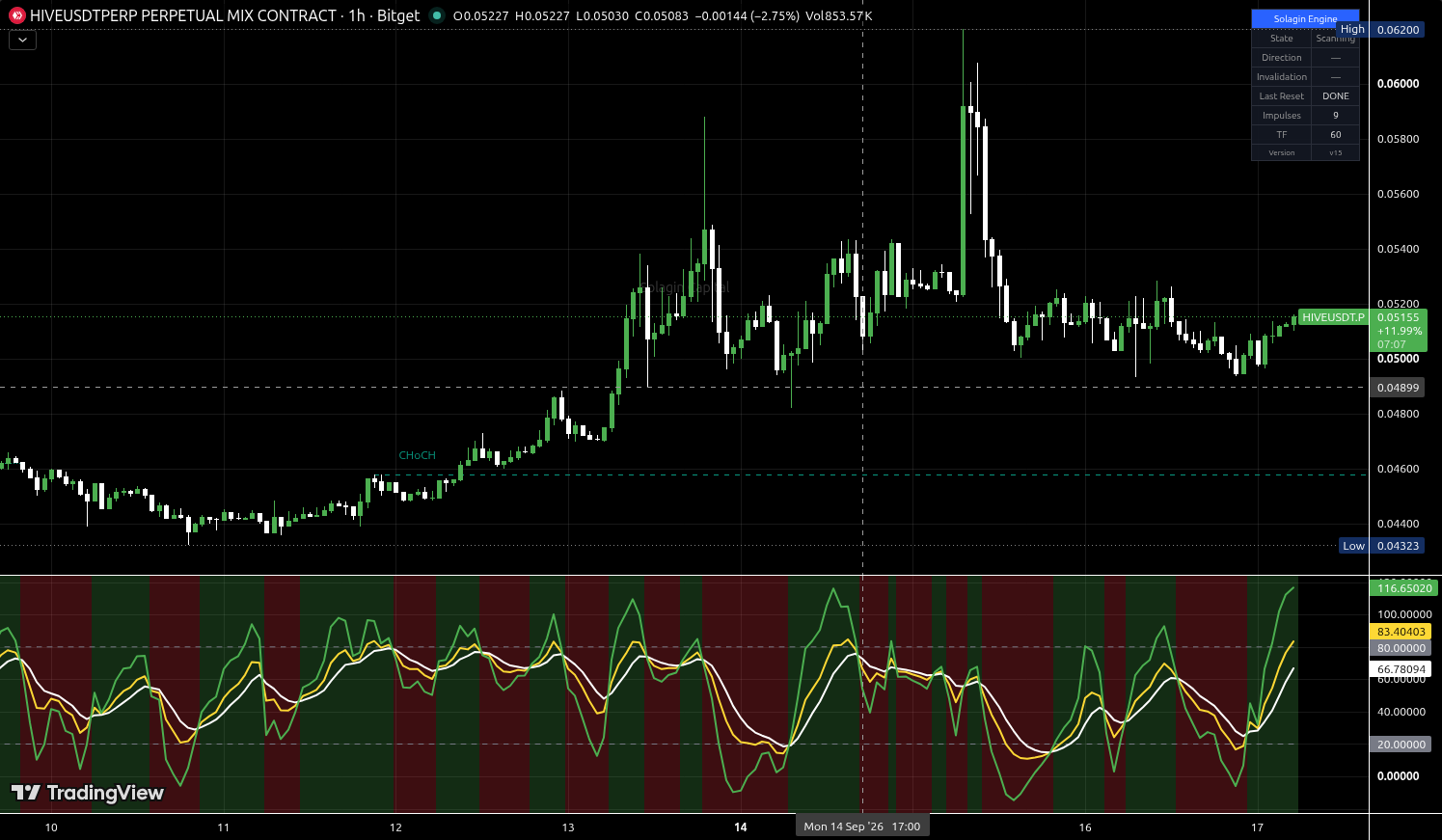
Task: Click the 0.05400 price axis label
Action: click(1398, 249)
